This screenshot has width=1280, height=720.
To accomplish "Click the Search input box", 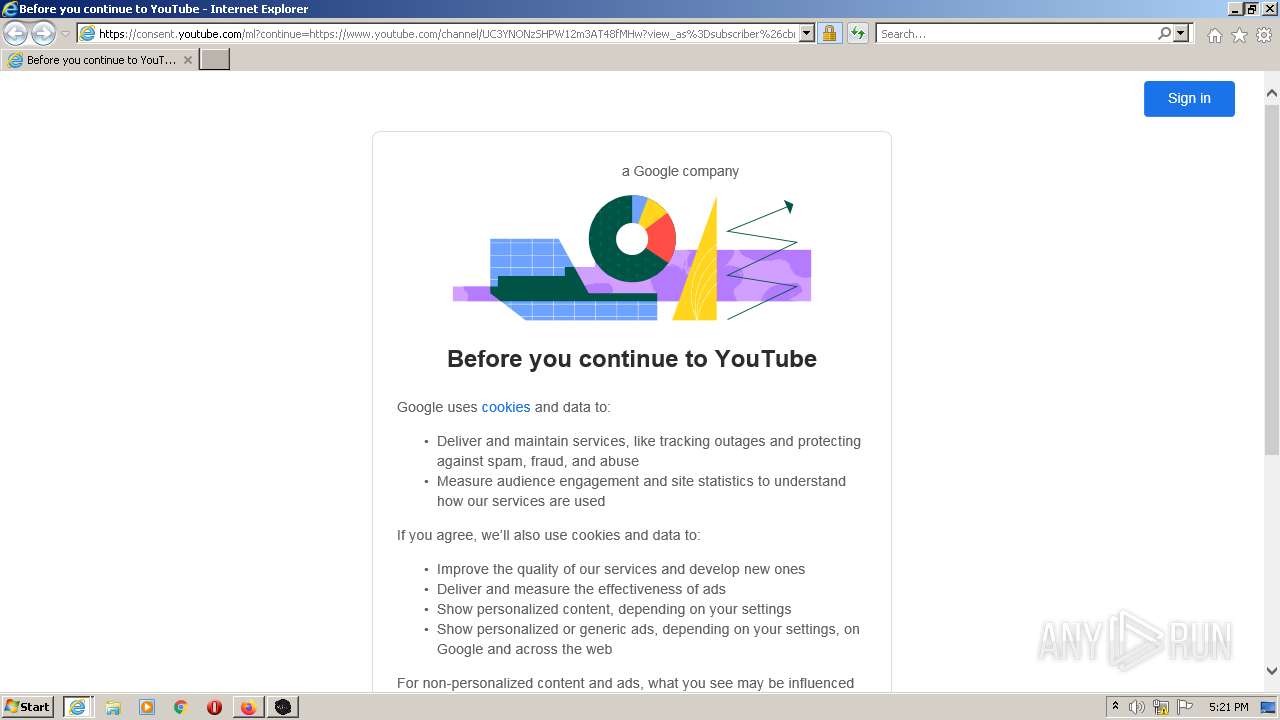I will click(1017, 34).
